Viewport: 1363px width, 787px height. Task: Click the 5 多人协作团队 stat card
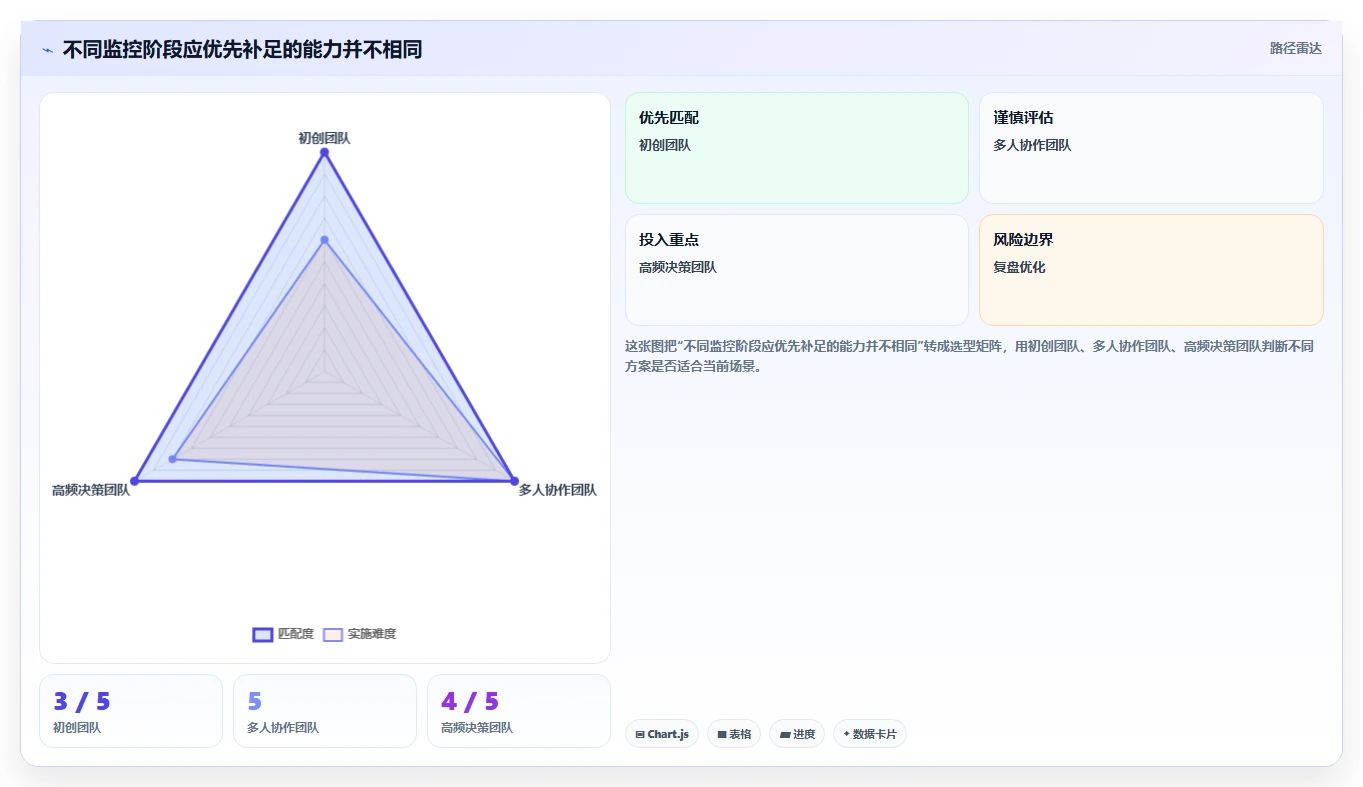[x=325, y=711]
